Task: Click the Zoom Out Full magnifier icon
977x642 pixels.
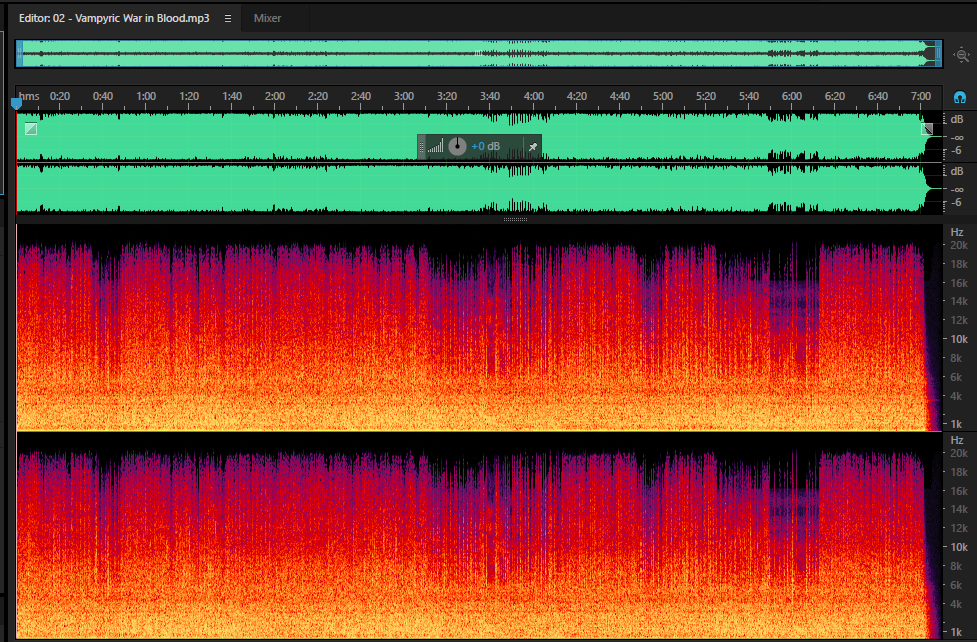Action: coord(961,55)
